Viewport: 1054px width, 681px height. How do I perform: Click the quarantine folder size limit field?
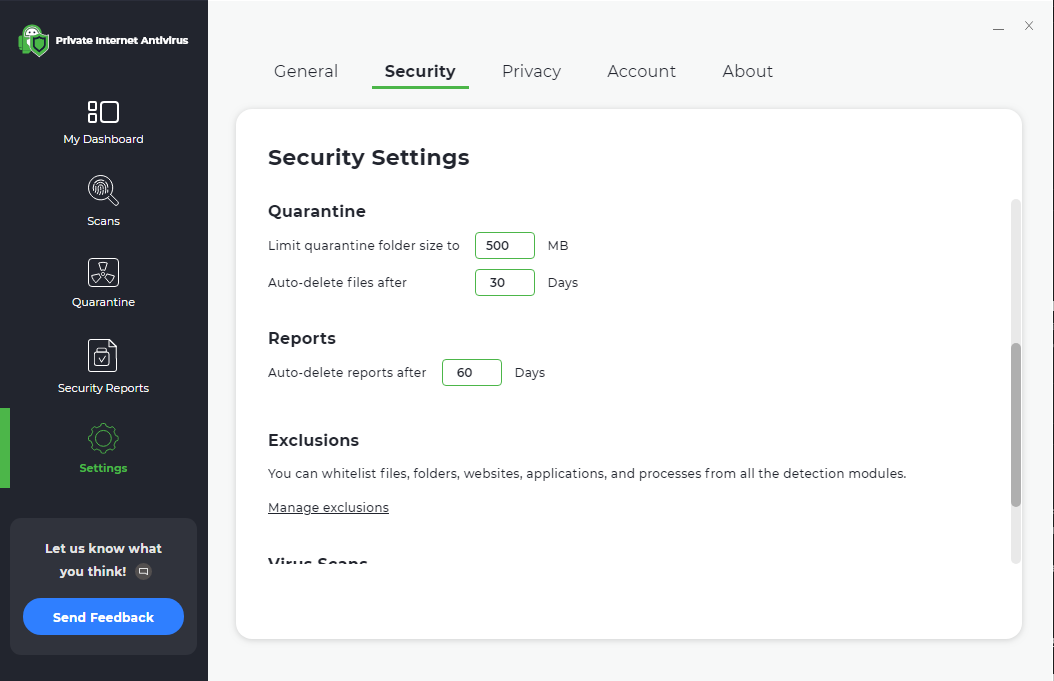pos(505,246)
